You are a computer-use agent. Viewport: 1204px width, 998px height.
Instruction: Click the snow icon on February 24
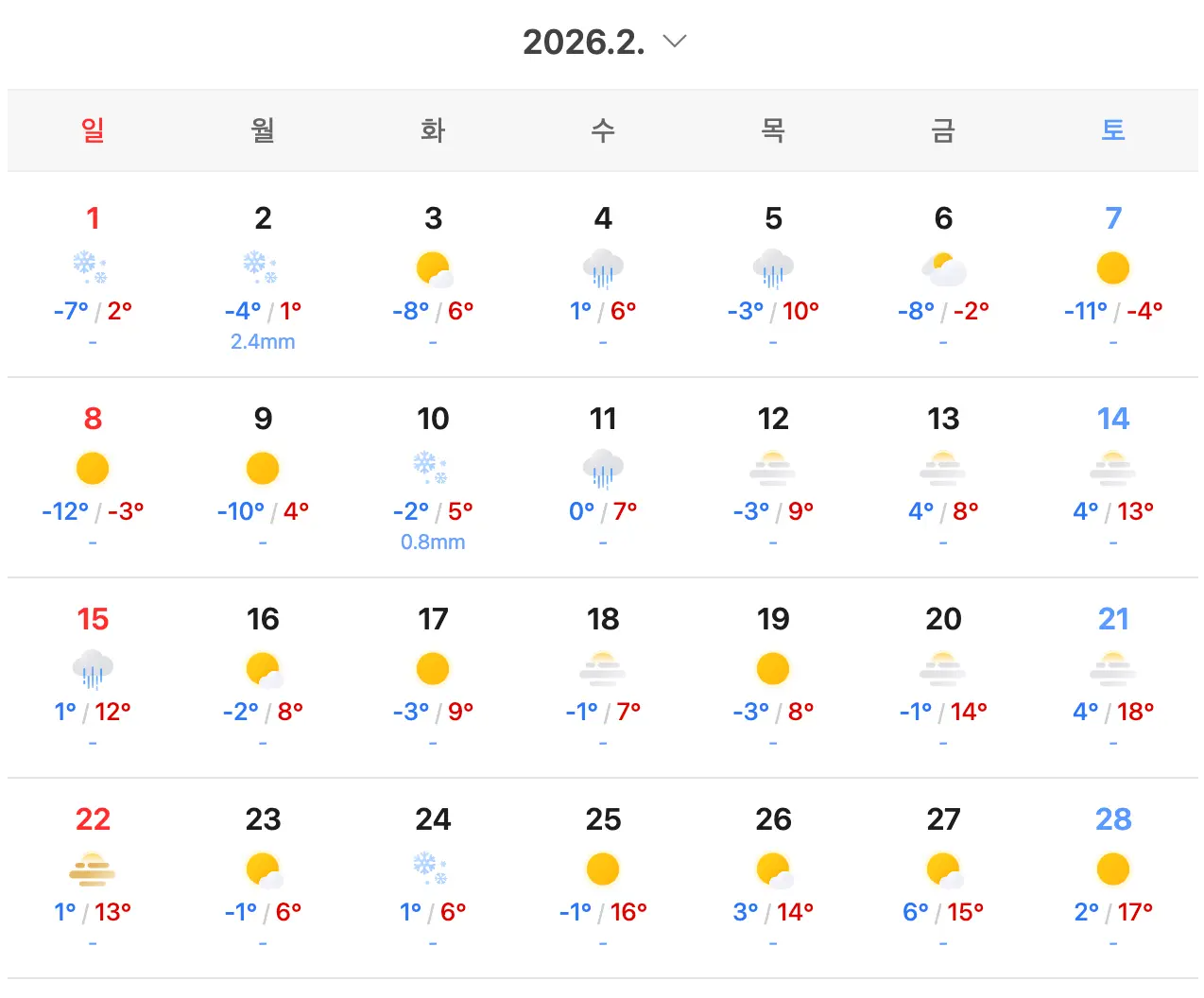(x=432, y=869)
